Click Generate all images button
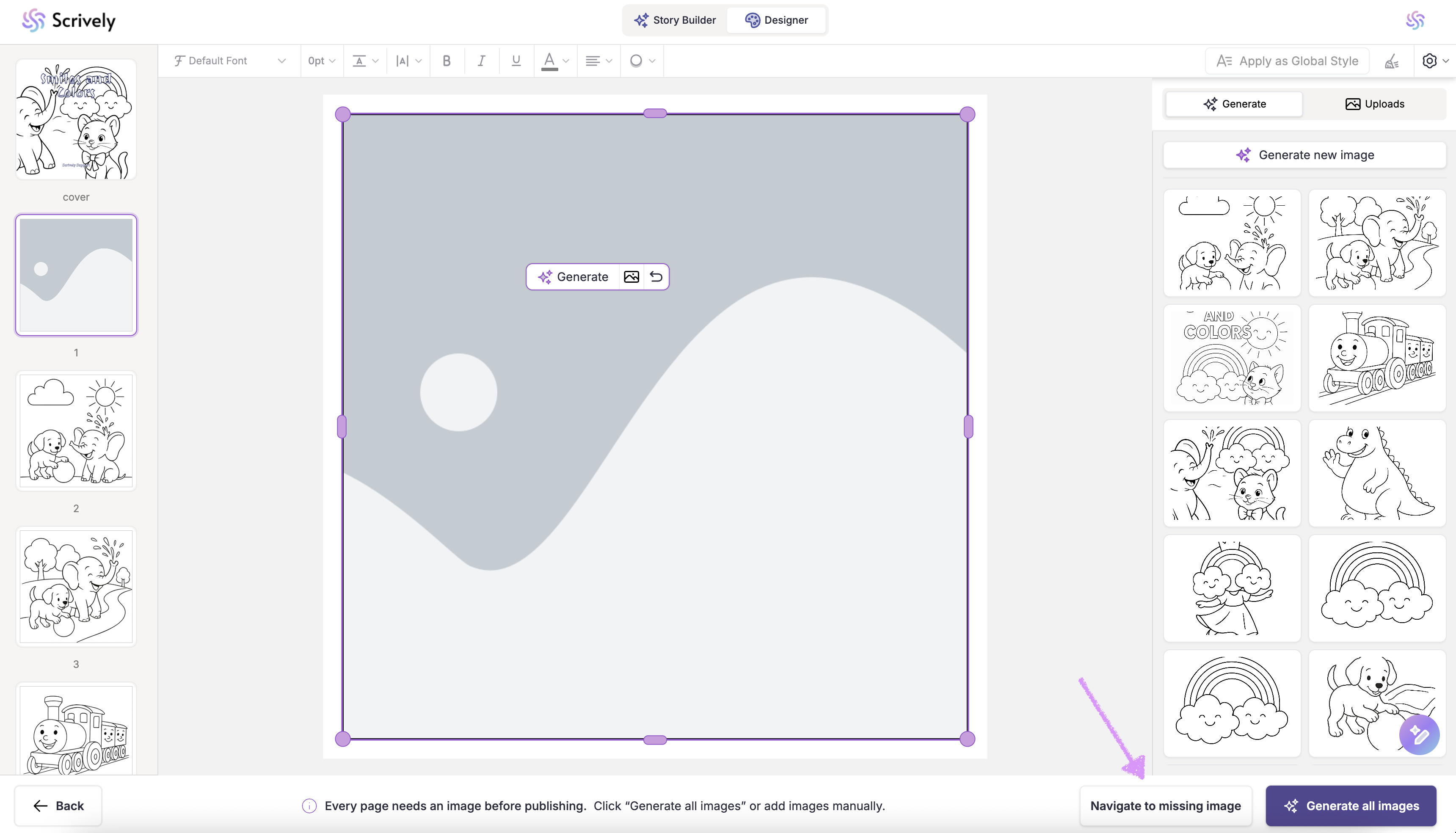 pos(1351,805)
